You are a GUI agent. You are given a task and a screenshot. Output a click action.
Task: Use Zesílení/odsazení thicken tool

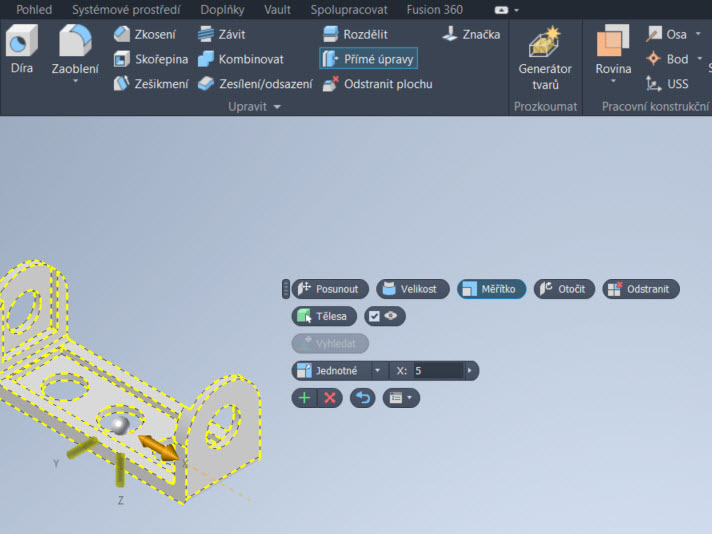(255, 84)
